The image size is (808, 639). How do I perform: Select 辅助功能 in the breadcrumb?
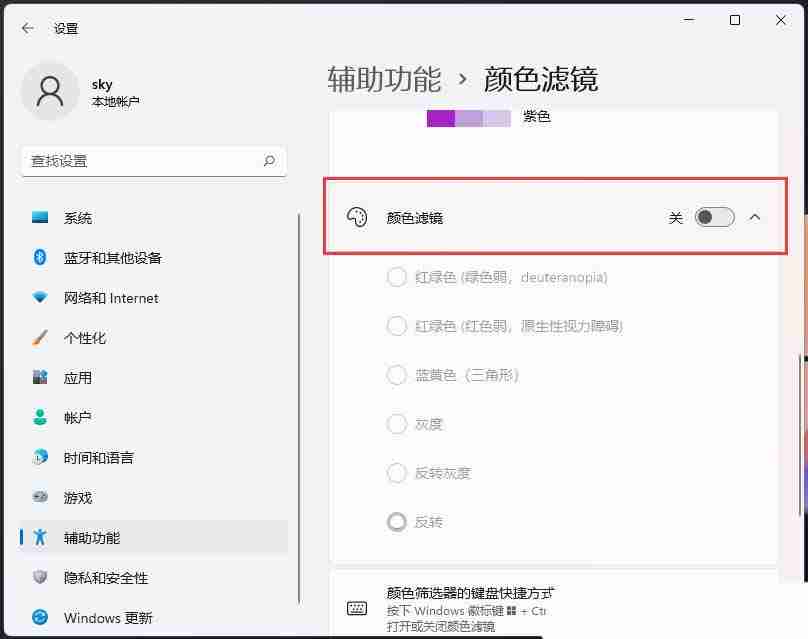[x=384, y=79]
